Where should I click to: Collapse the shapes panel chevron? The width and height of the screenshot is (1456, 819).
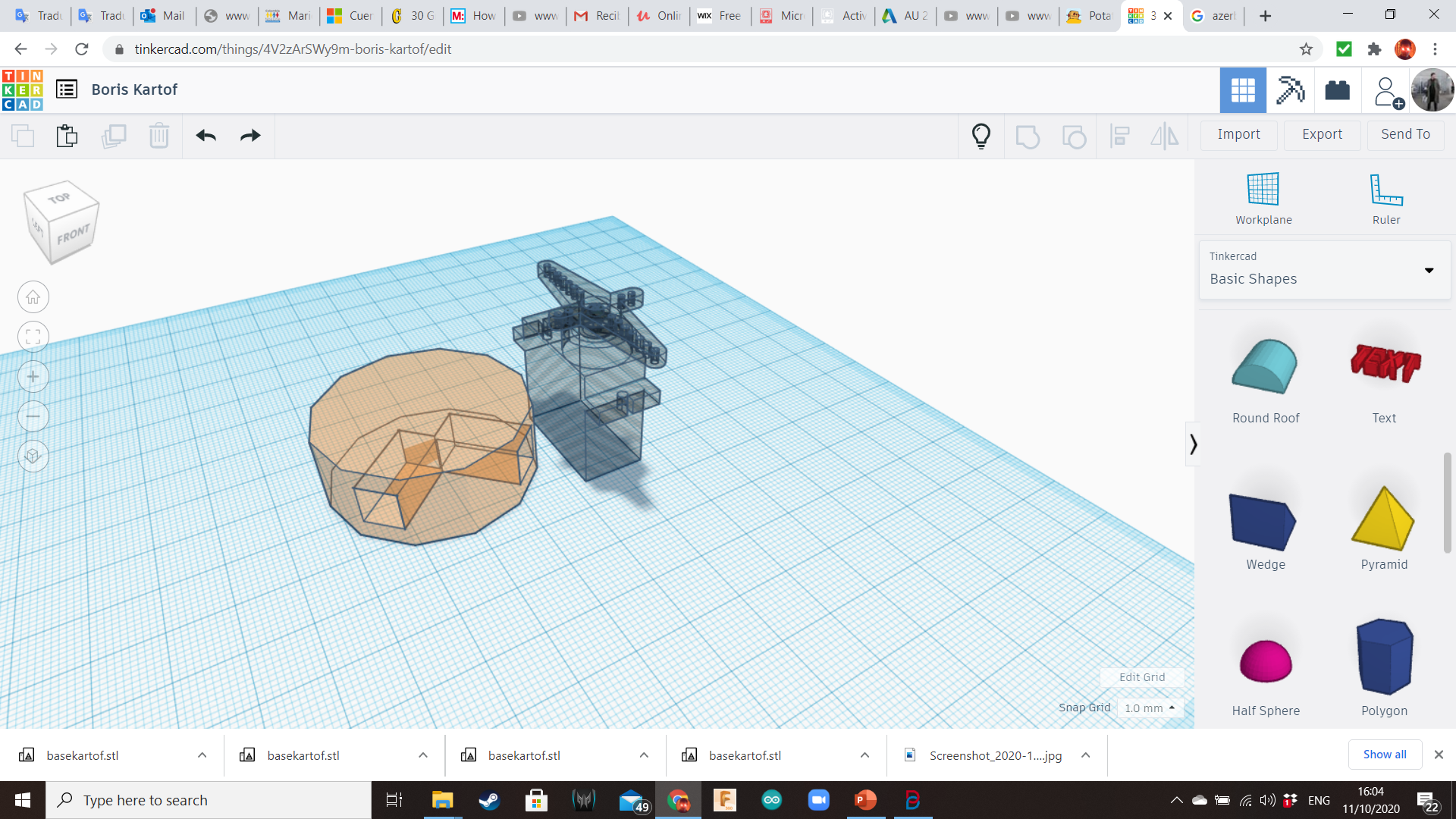click(x=1193, y=444)
